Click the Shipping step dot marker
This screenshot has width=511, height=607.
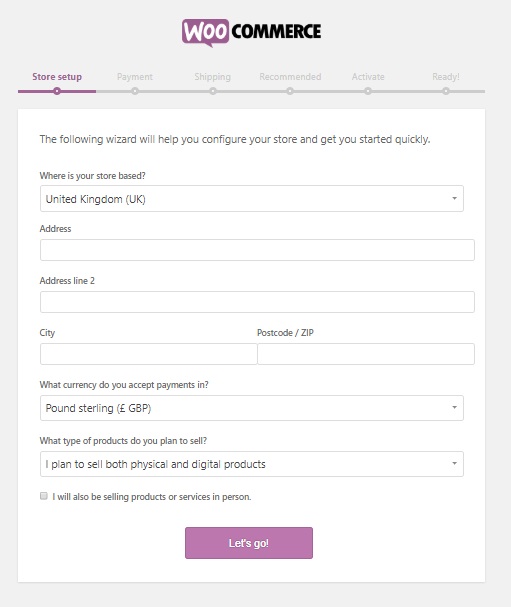click(x=213, y=91)
